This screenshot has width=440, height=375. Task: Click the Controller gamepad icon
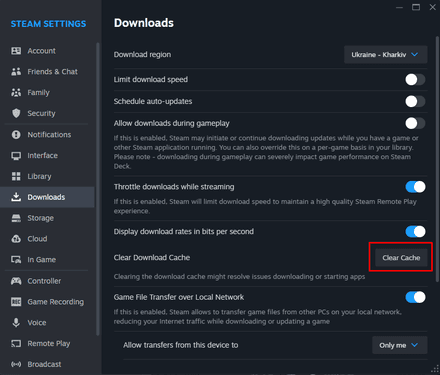pos(16,281)
